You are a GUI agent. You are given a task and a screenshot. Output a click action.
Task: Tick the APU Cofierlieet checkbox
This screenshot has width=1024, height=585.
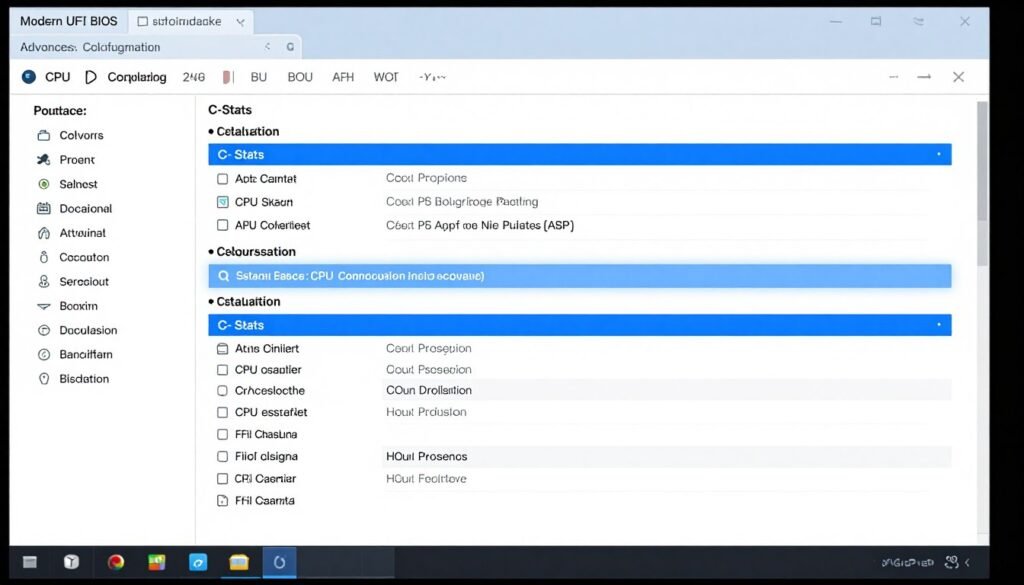point(223,226)
